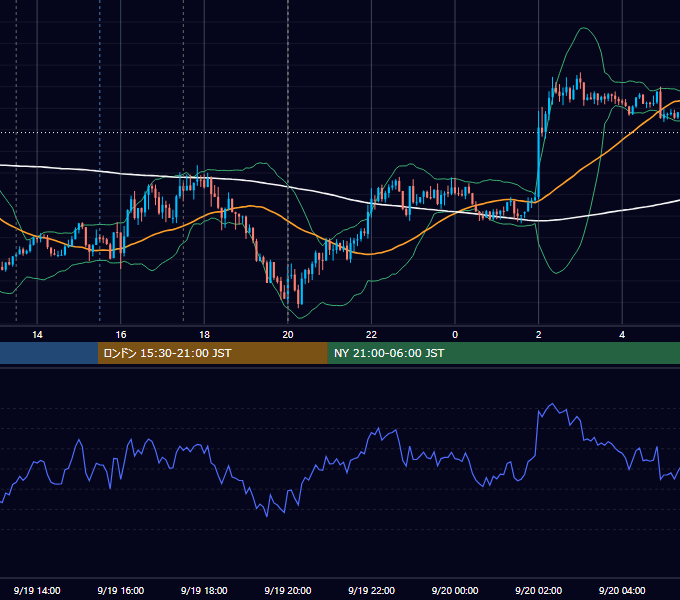This screenshot has height=600, width=680.
Task: Click the 2 hour label on price chart axis
Action: [539, 335]
